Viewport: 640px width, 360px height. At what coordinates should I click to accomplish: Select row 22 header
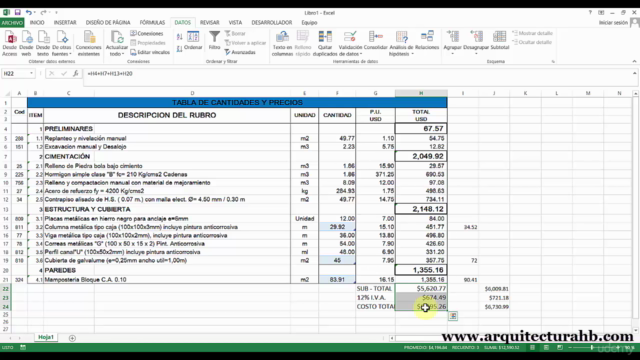[x=6, y=289]
